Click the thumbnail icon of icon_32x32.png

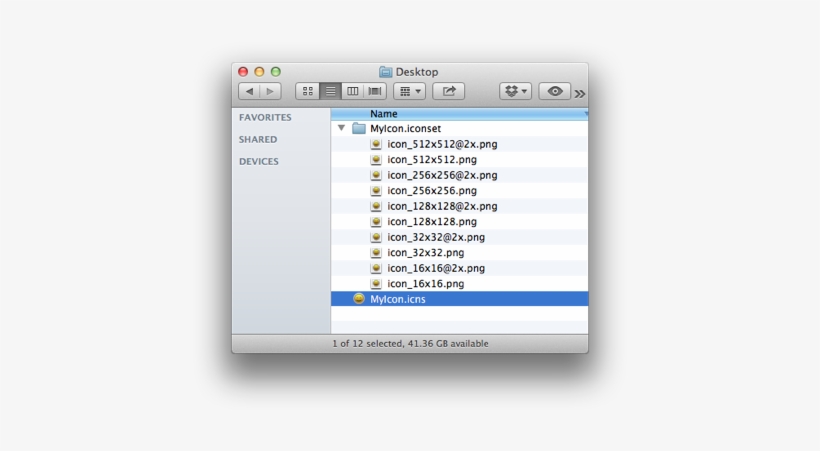pos(376,253)
